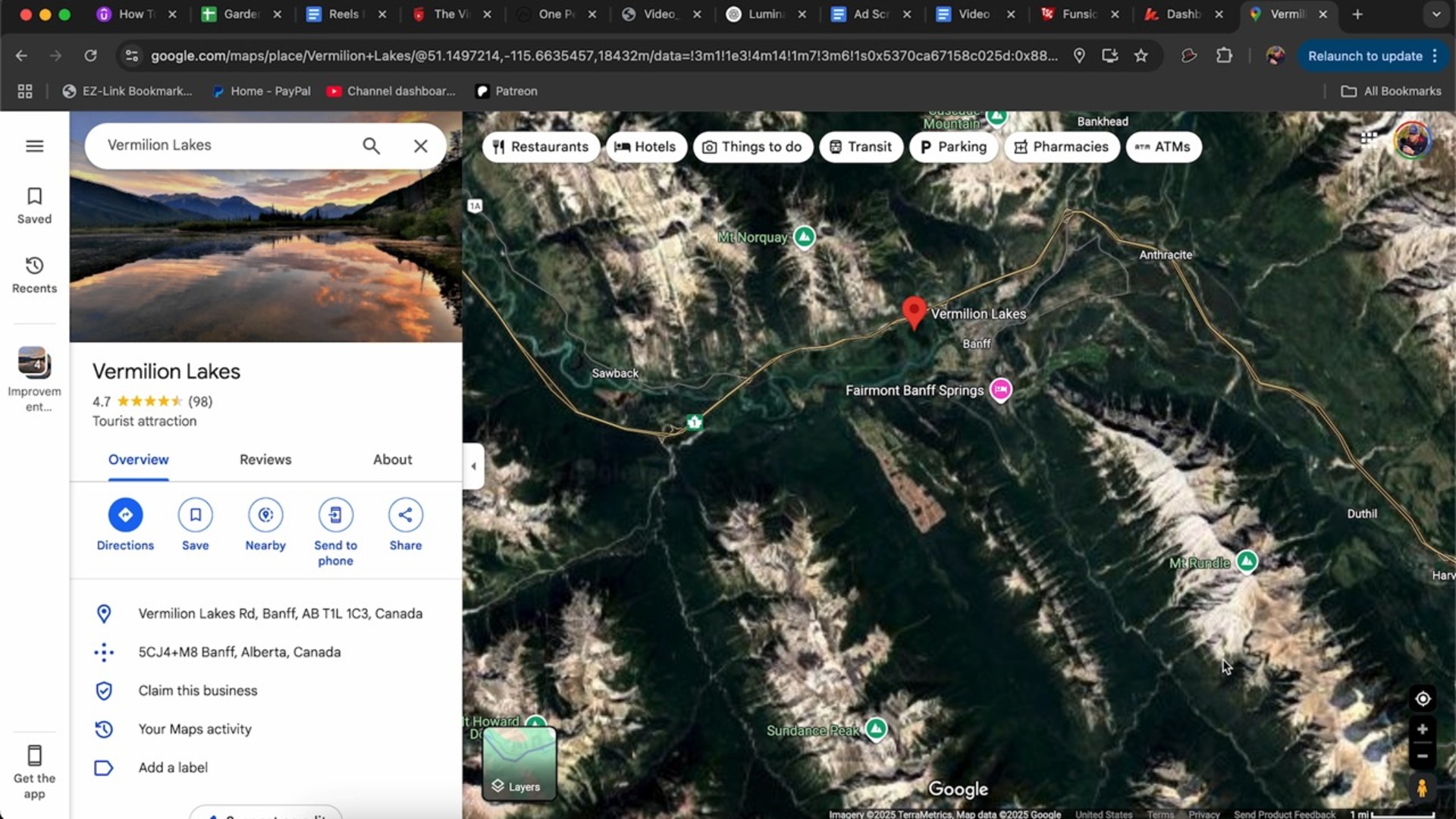The image size is (1456, 819).
Task: Open the (98) reviews count
Action: [x=200, y=402]
